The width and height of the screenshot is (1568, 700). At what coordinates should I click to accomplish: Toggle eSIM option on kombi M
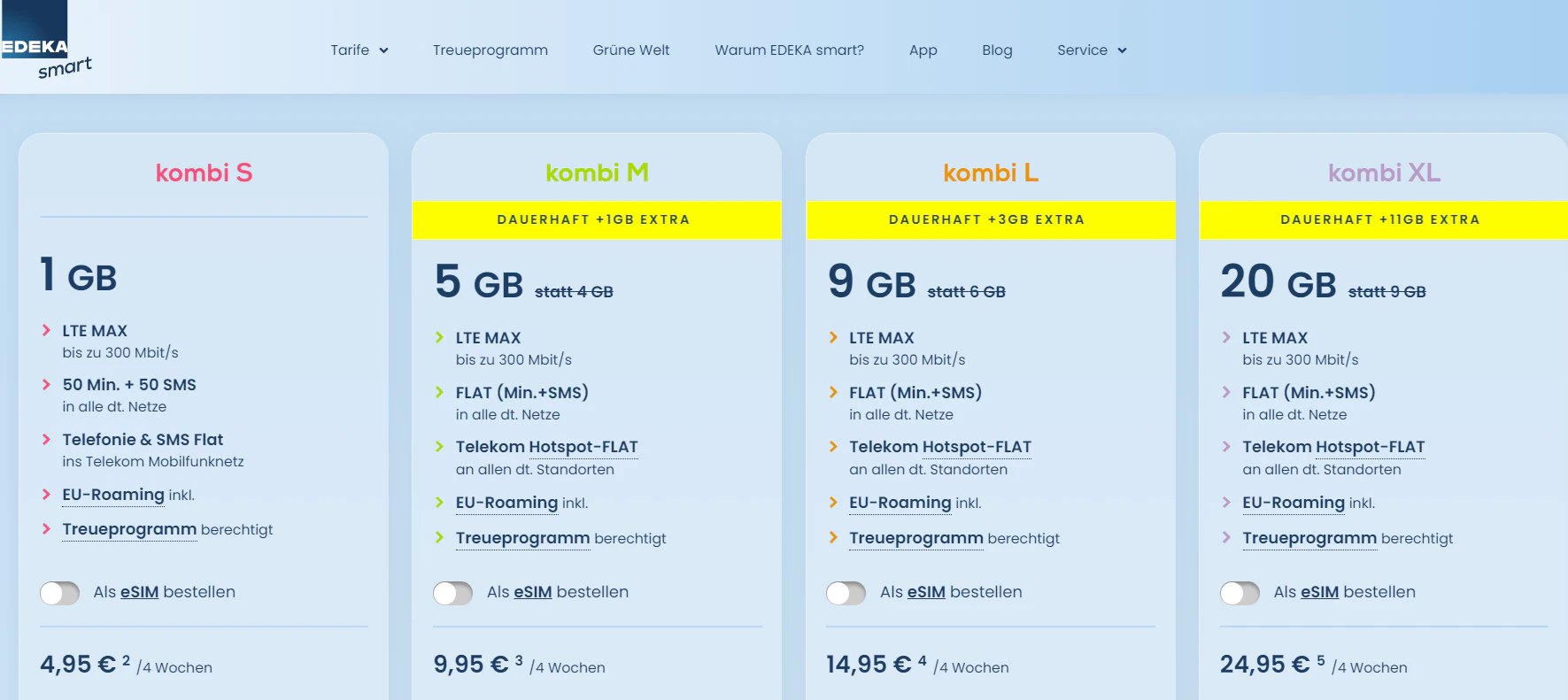click(452, 593)
